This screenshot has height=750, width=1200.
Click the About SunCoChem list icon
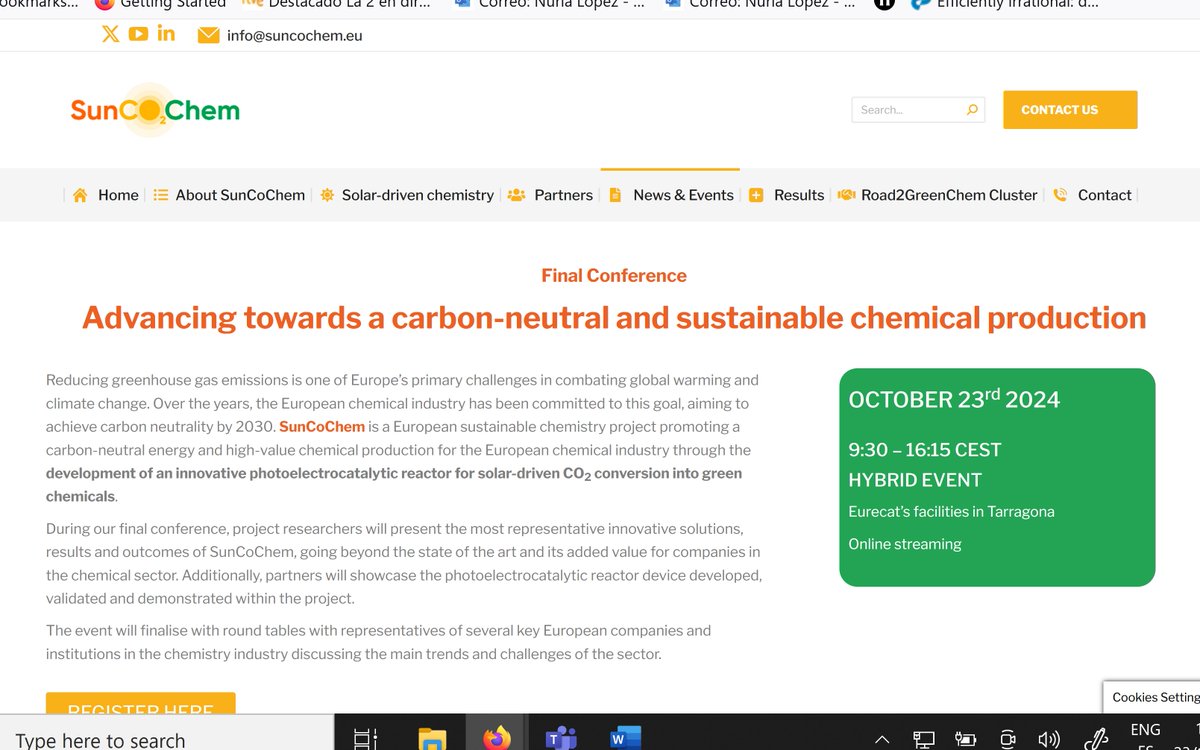point(160,195)
